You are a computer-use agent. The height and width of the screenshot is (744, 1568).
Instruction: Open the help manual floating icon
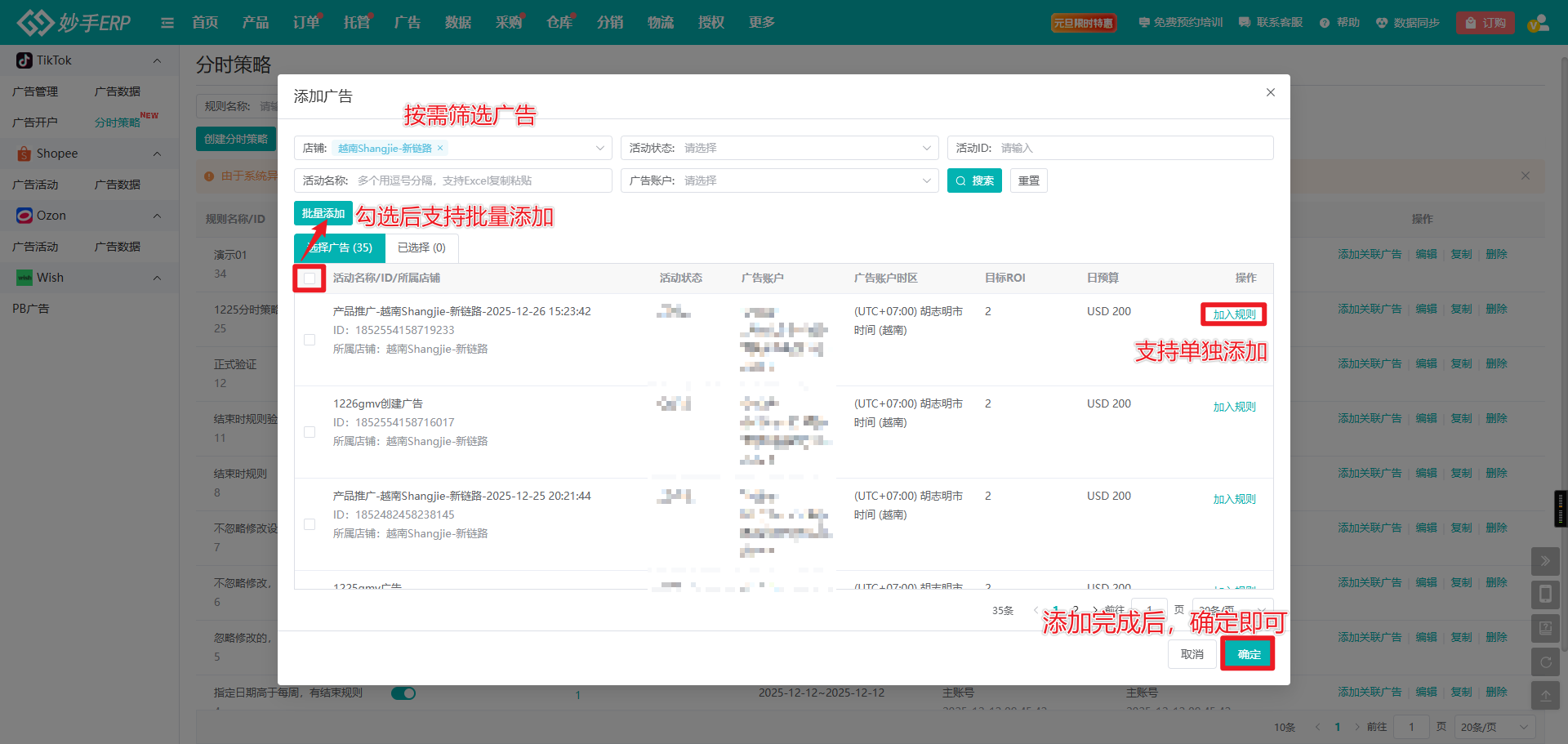point(1545,628)
